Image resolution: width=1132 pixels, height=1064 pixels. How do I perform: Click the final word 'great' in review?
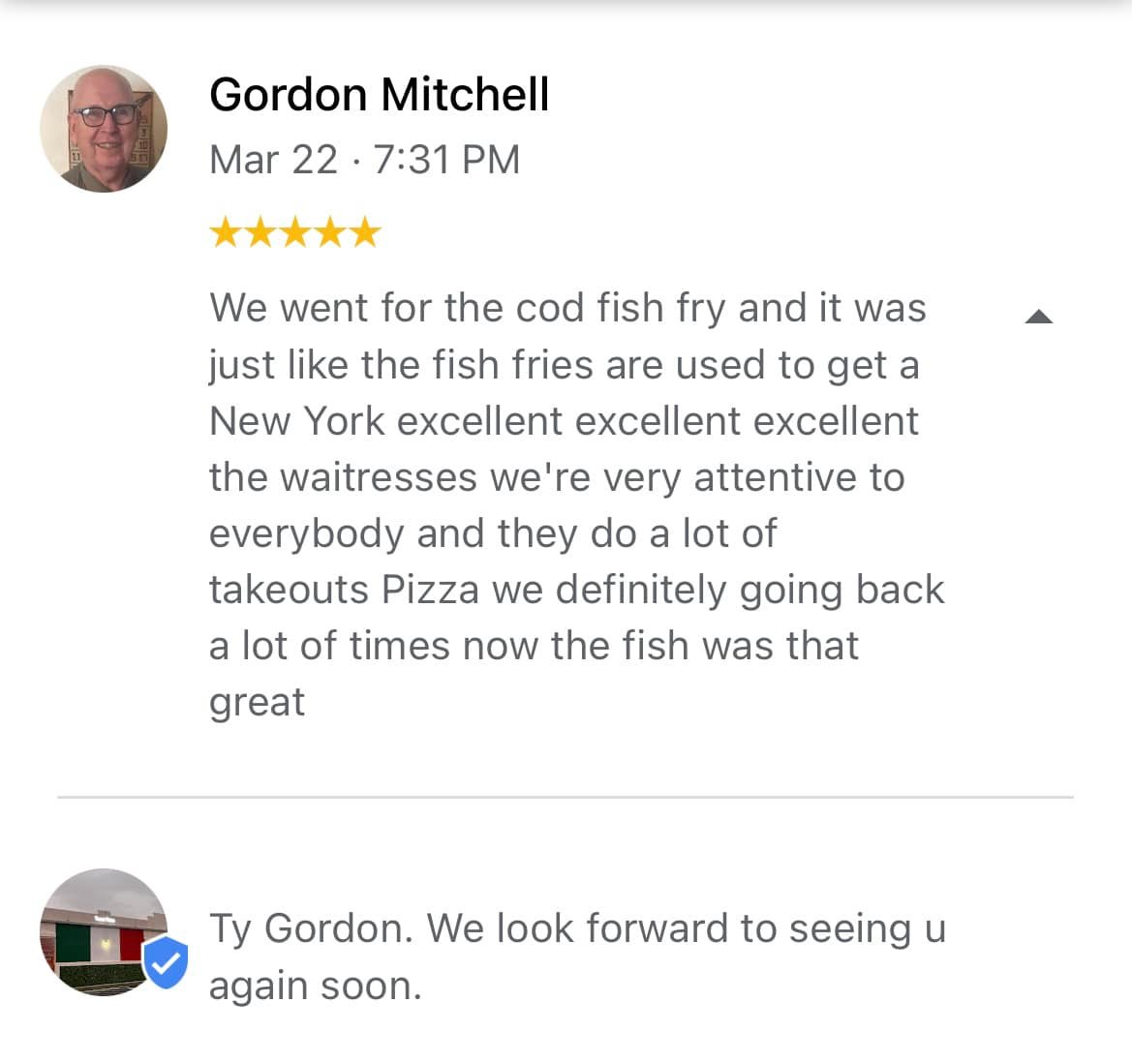257,702
